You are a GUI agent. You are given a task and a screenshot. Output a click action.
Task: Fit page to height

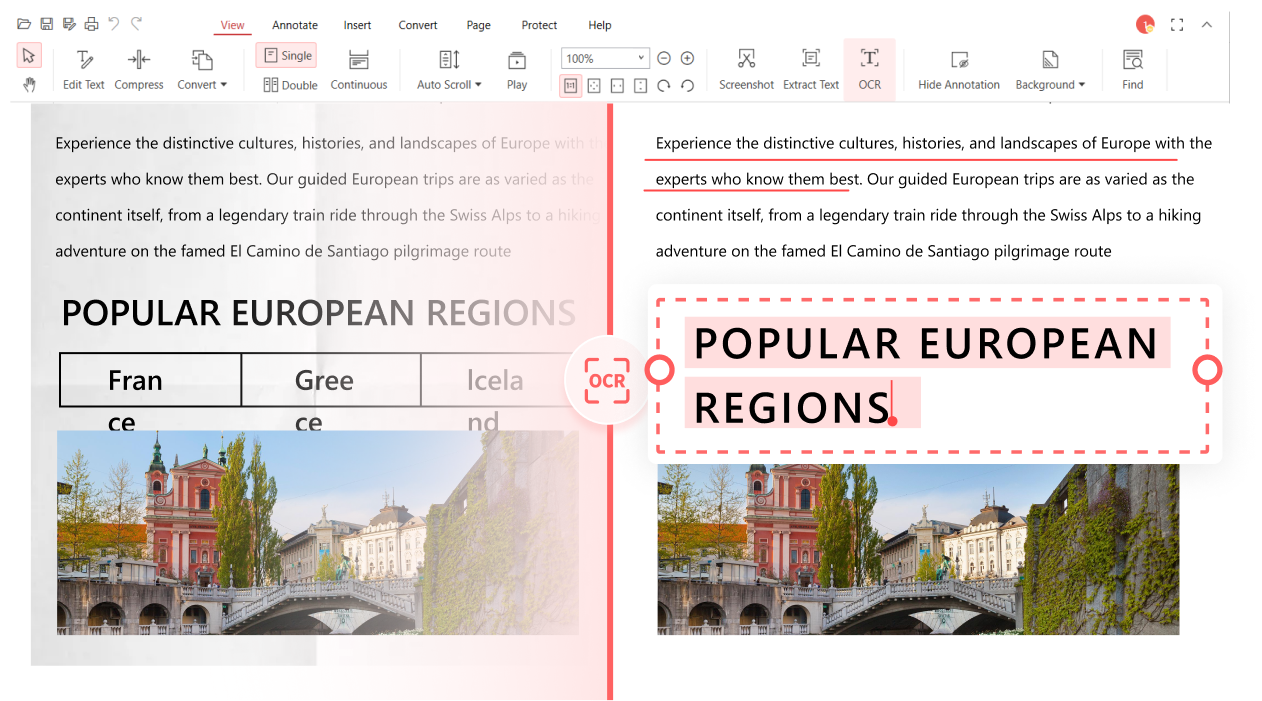641,86
